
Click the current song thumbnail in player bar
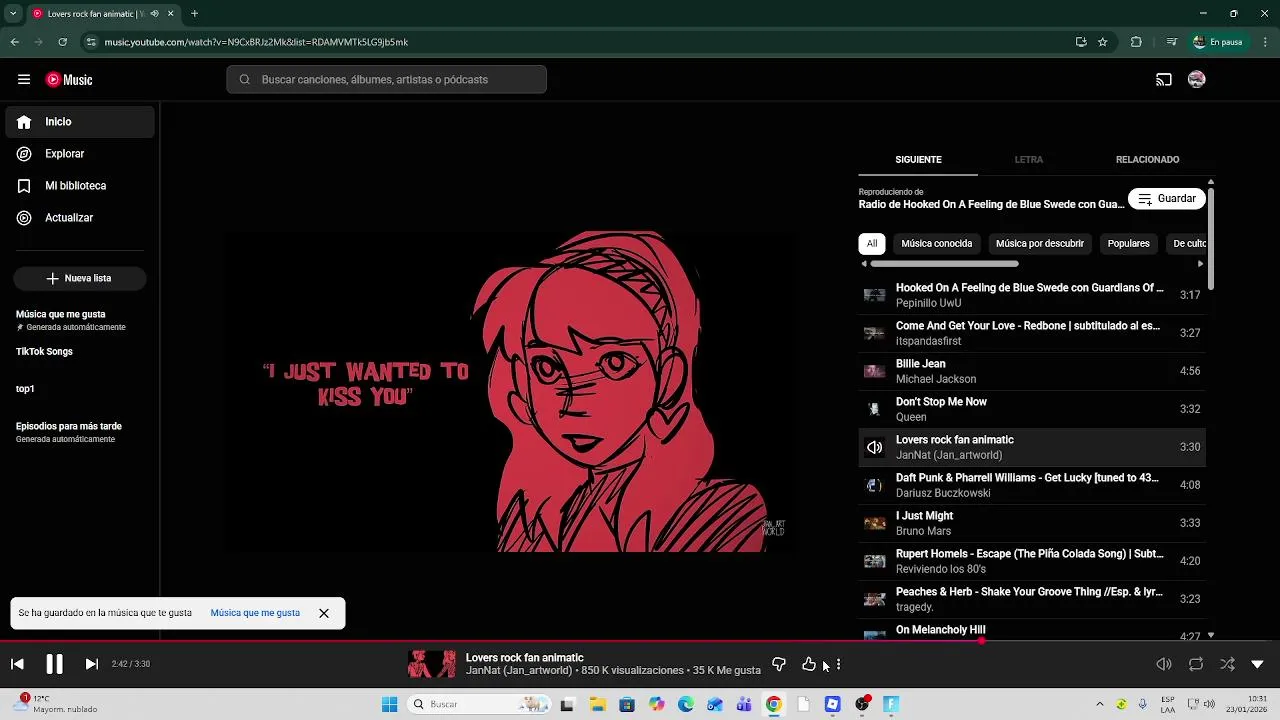point(432,664)
